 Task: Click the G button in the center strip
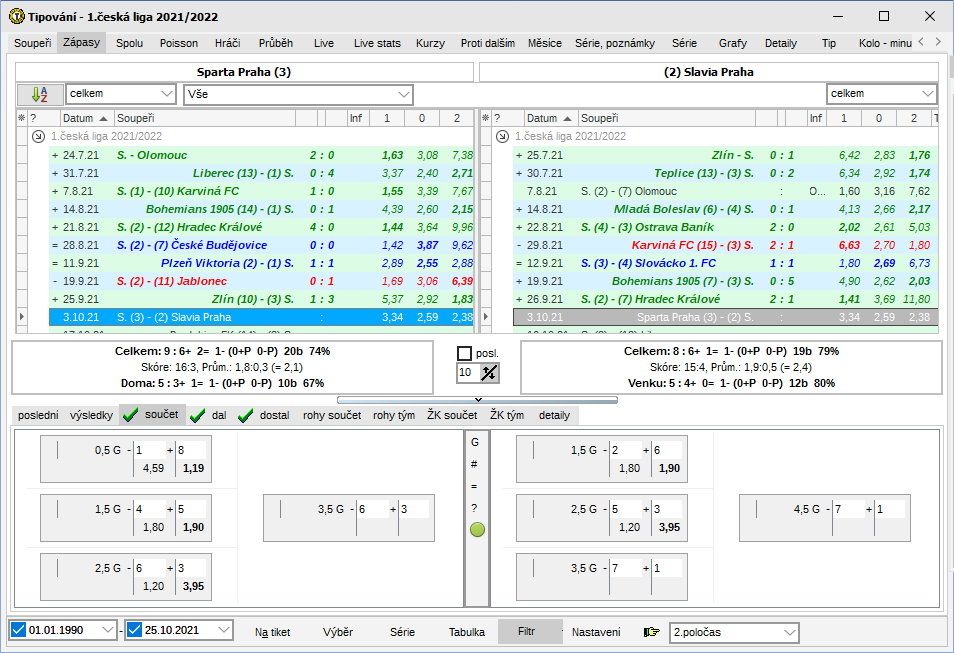pos(475,442)
